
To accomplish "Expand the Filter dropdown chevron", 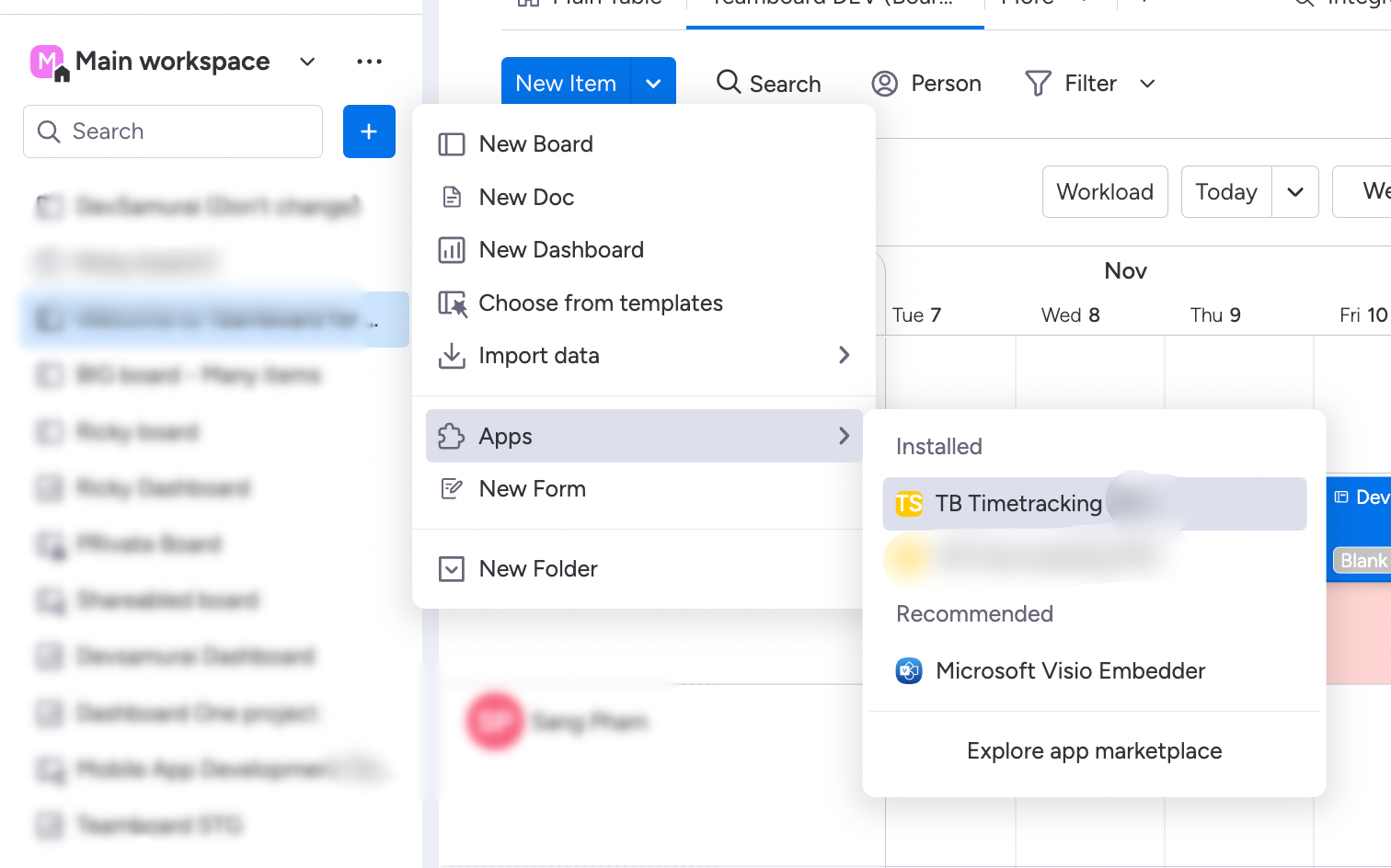I will [1147, 84].
